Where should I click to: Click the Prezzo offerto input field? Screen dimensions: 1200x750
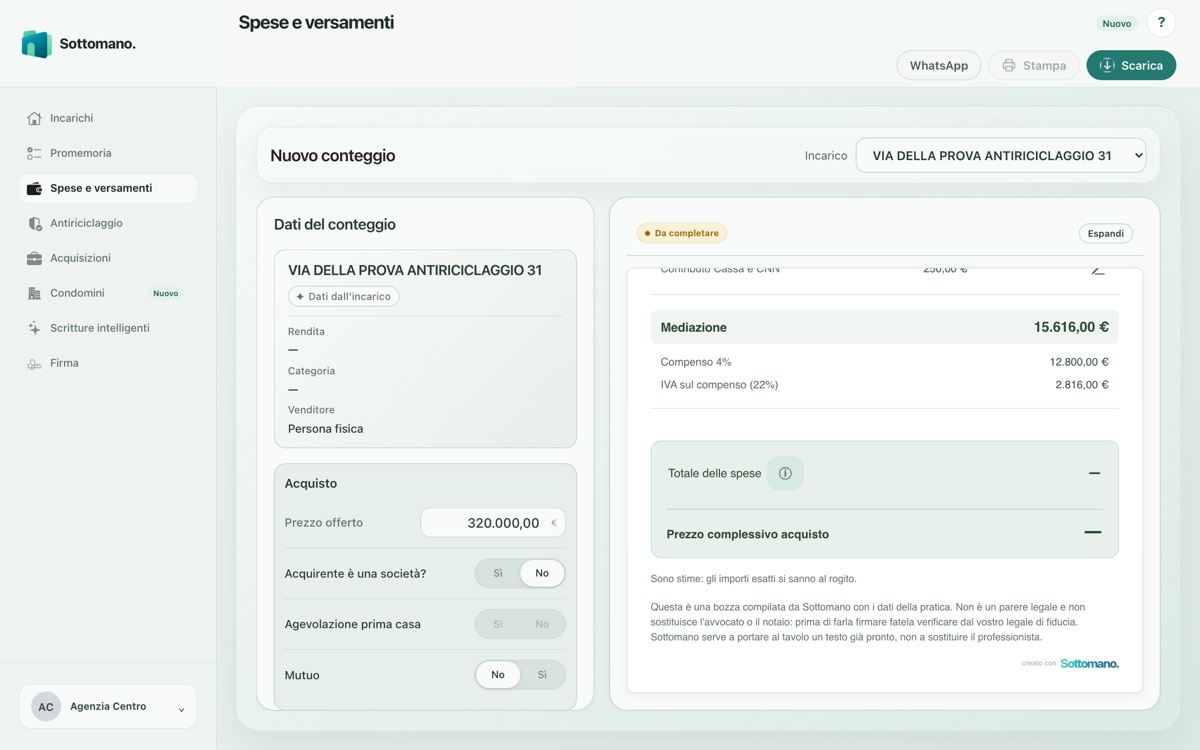[x=493, y=523]
